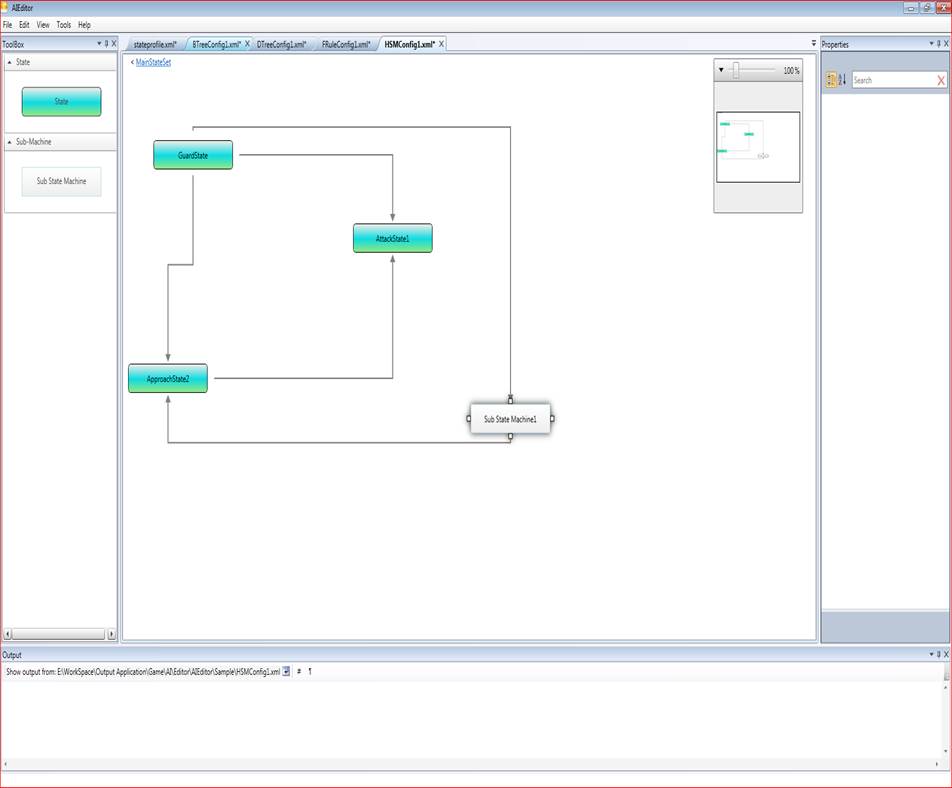
Task: Click the auto-hide pin on Properties panel
Action: (x=936, y=44)
